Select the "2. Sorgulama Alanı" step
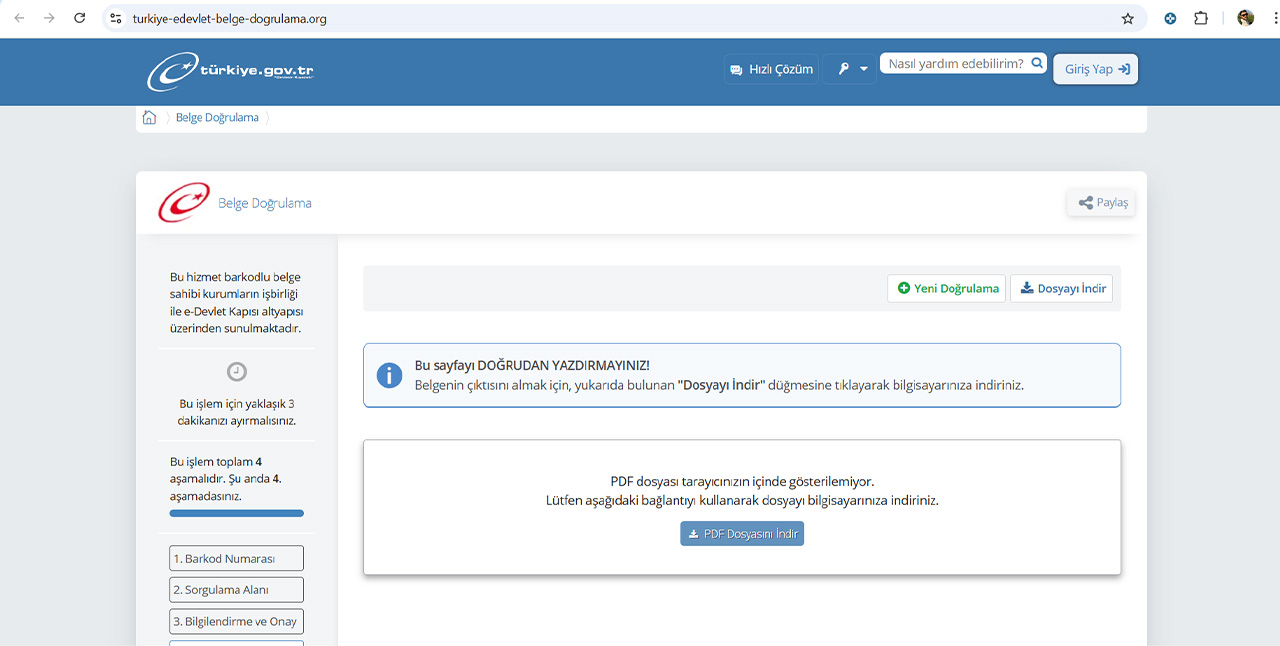The height and width of the screenshot is (646, 1280). (x=236, y=589)
